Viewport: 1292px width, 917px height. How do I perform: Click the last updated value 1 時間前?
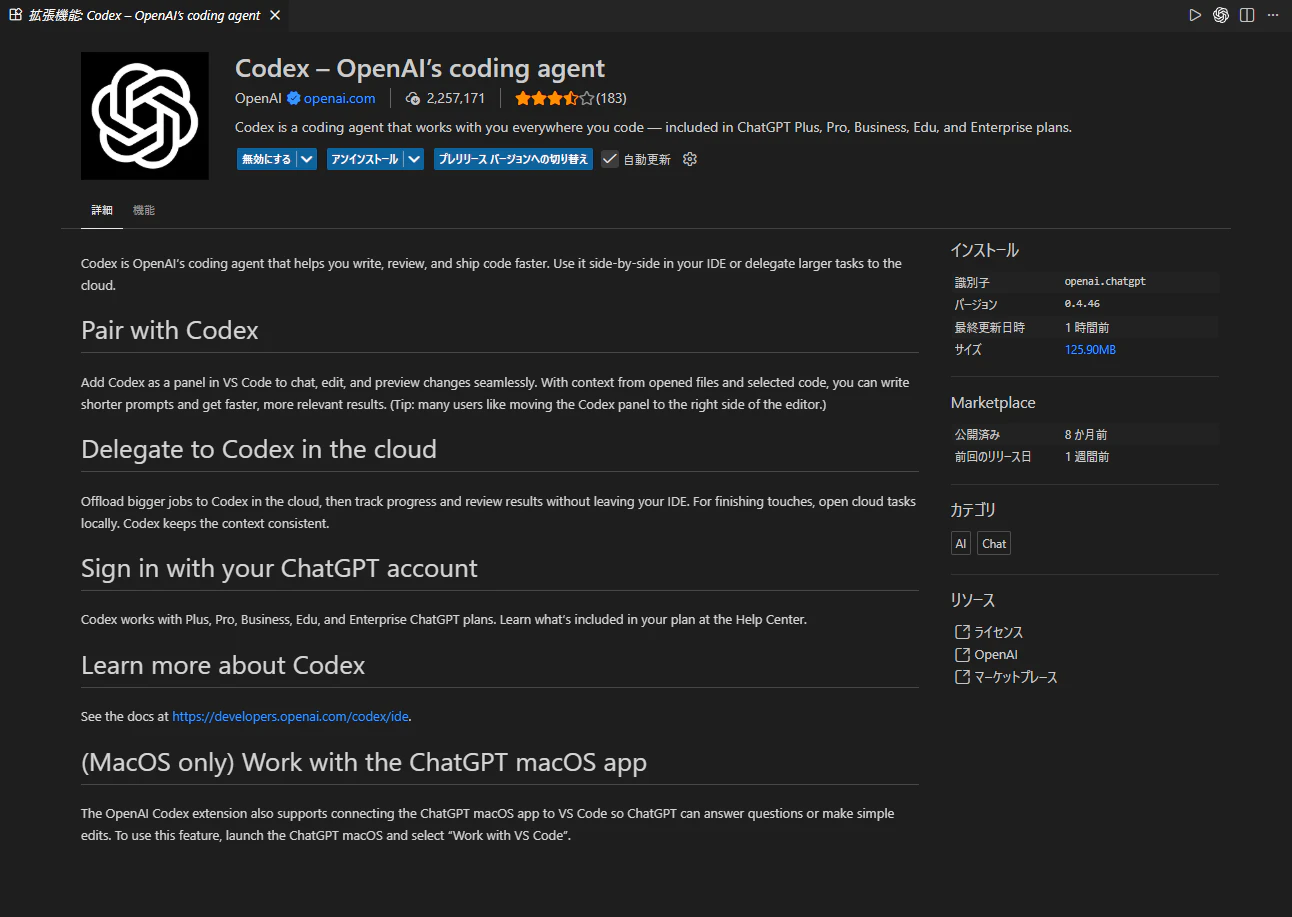[1087, 327]
